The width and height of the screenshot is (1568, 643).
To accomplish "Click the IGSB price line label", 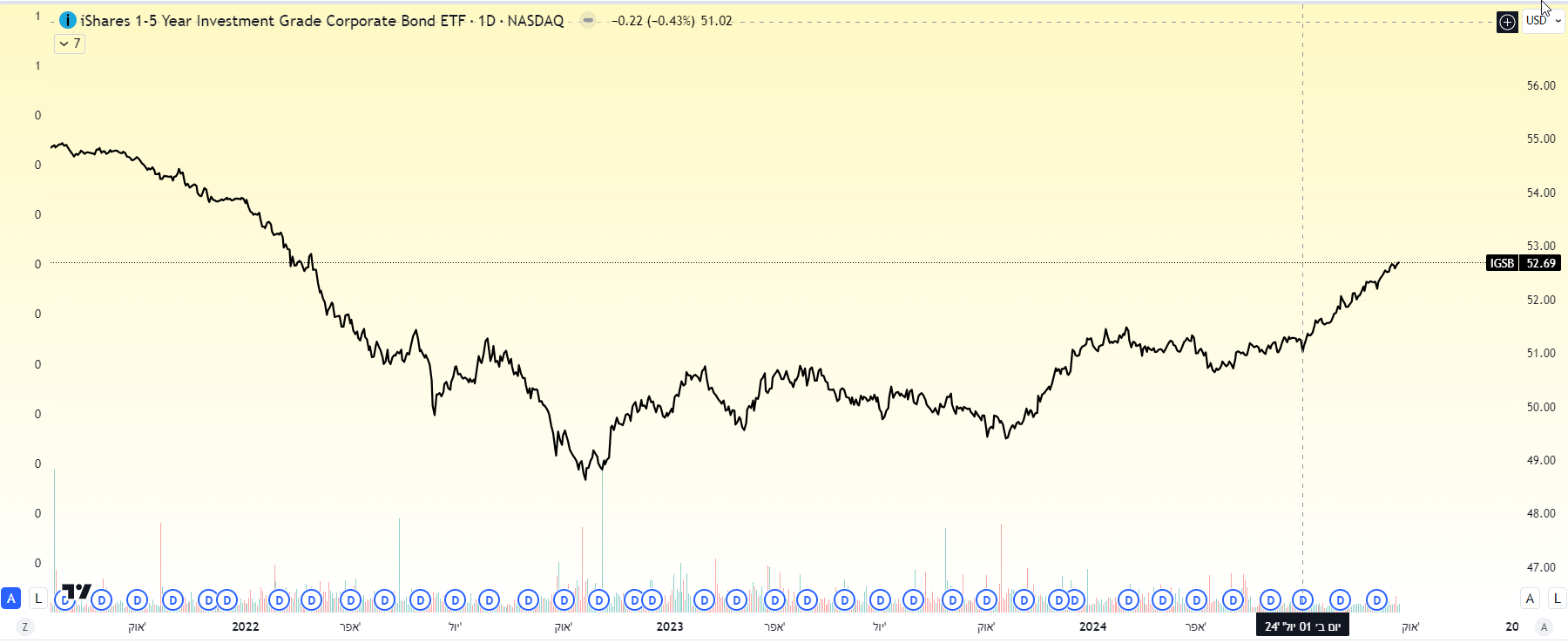I will tap(1502, 263).
